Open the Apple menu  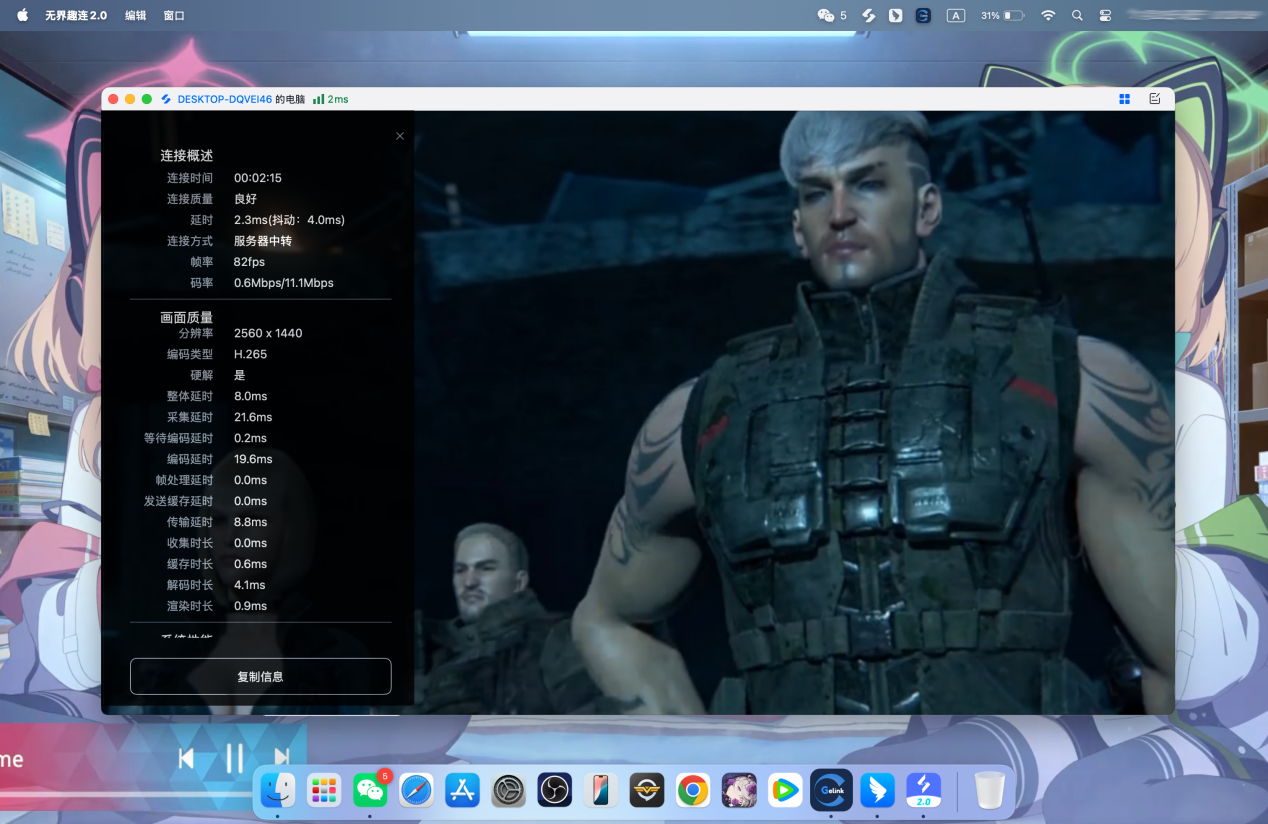[x=22, y=15]
